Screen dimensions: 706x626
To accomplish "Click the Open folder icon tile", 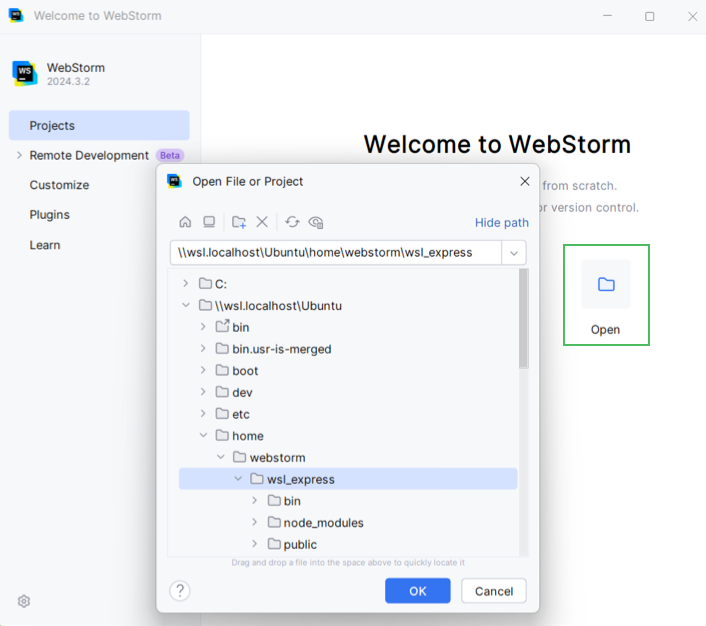I will tap(606, 284).
